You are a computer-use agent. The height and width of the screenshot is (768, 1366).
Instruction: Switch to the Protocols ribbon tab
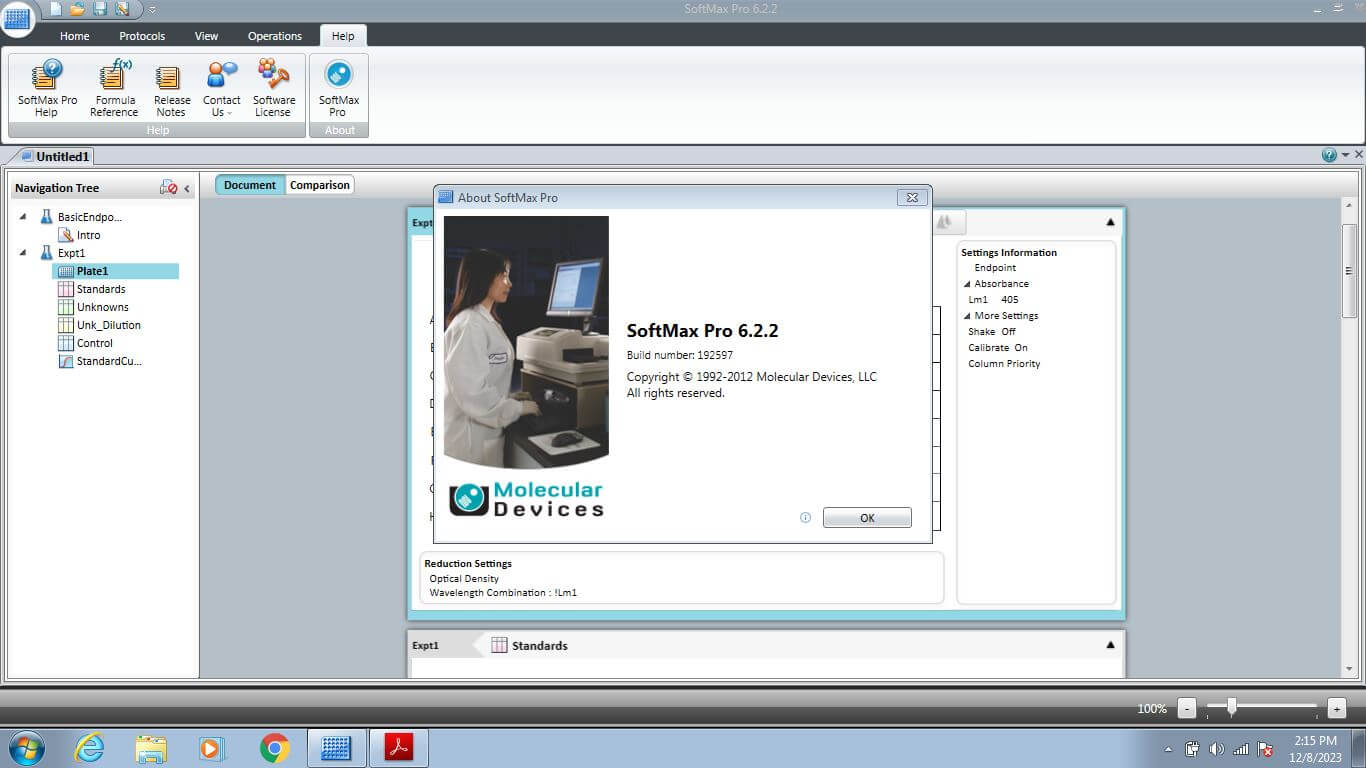pos(142,36)
